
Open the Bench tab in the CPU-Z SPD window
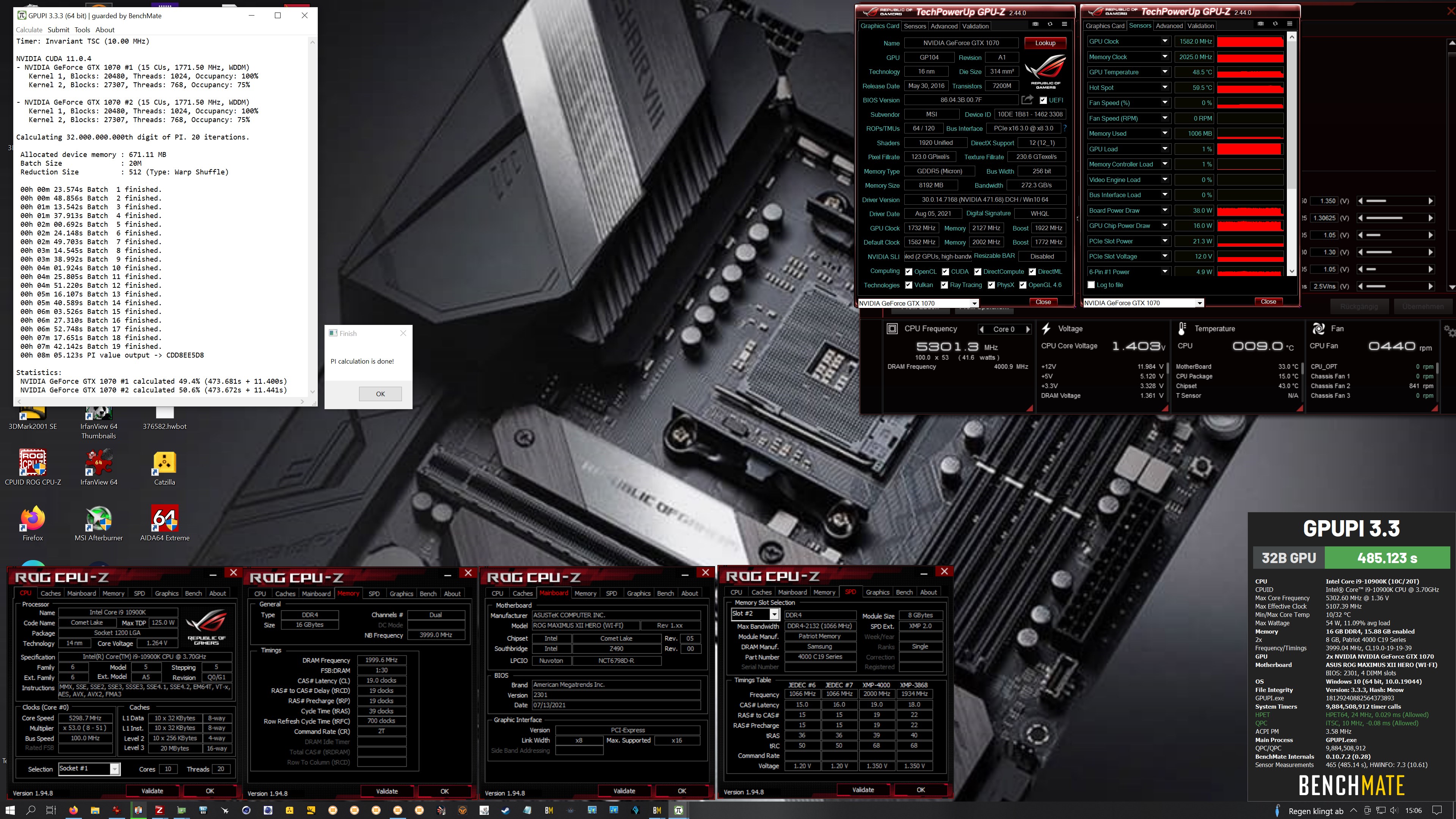point(904,592)
